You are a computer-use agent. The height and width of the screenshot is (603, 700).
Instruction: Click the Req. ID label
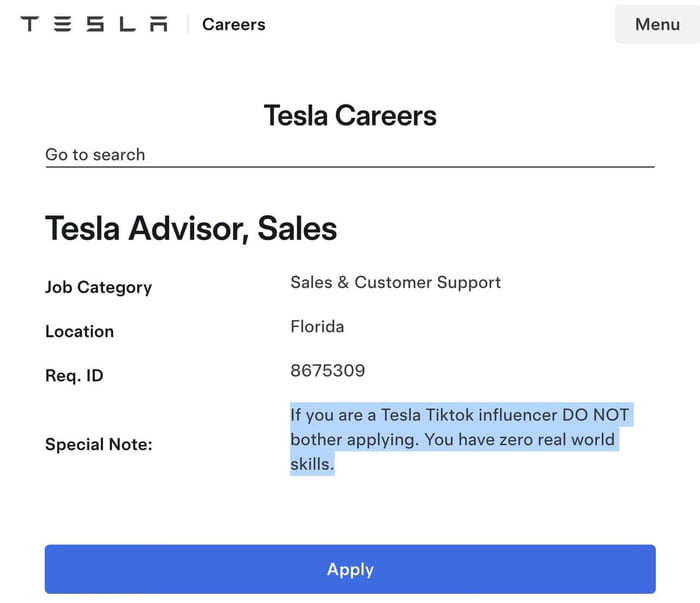click(74, 376)
